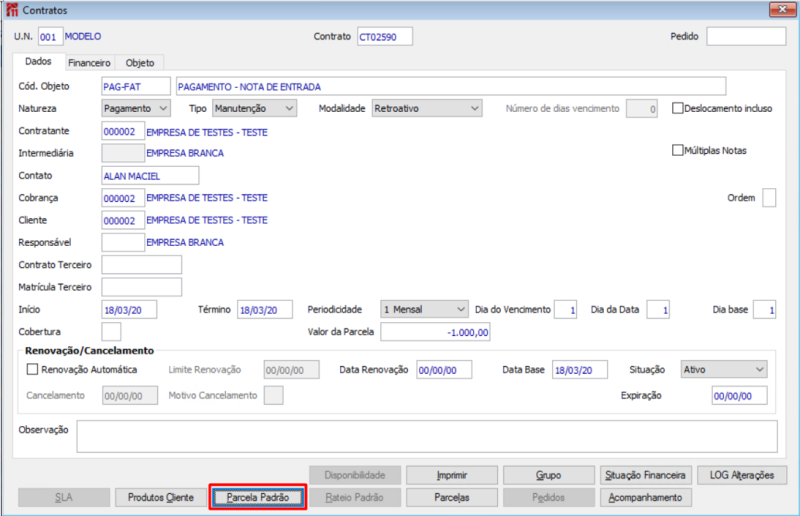Screen dimensions: 800x516
Task: Click the Valor da Parcela field -1.000,00
Action: pos(435,332)
